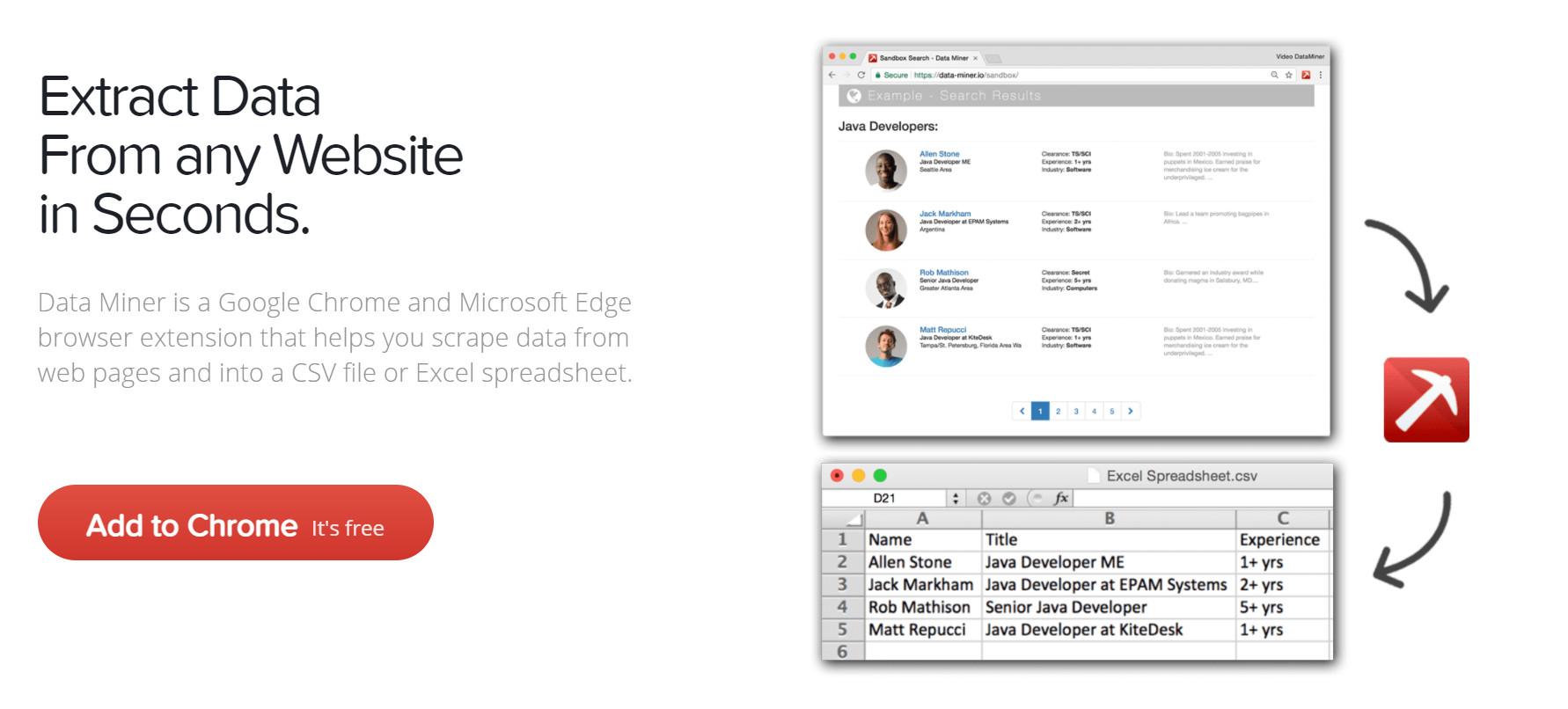
Task: Click the magnifier icon in the address bar
Action: [1274, 75]
